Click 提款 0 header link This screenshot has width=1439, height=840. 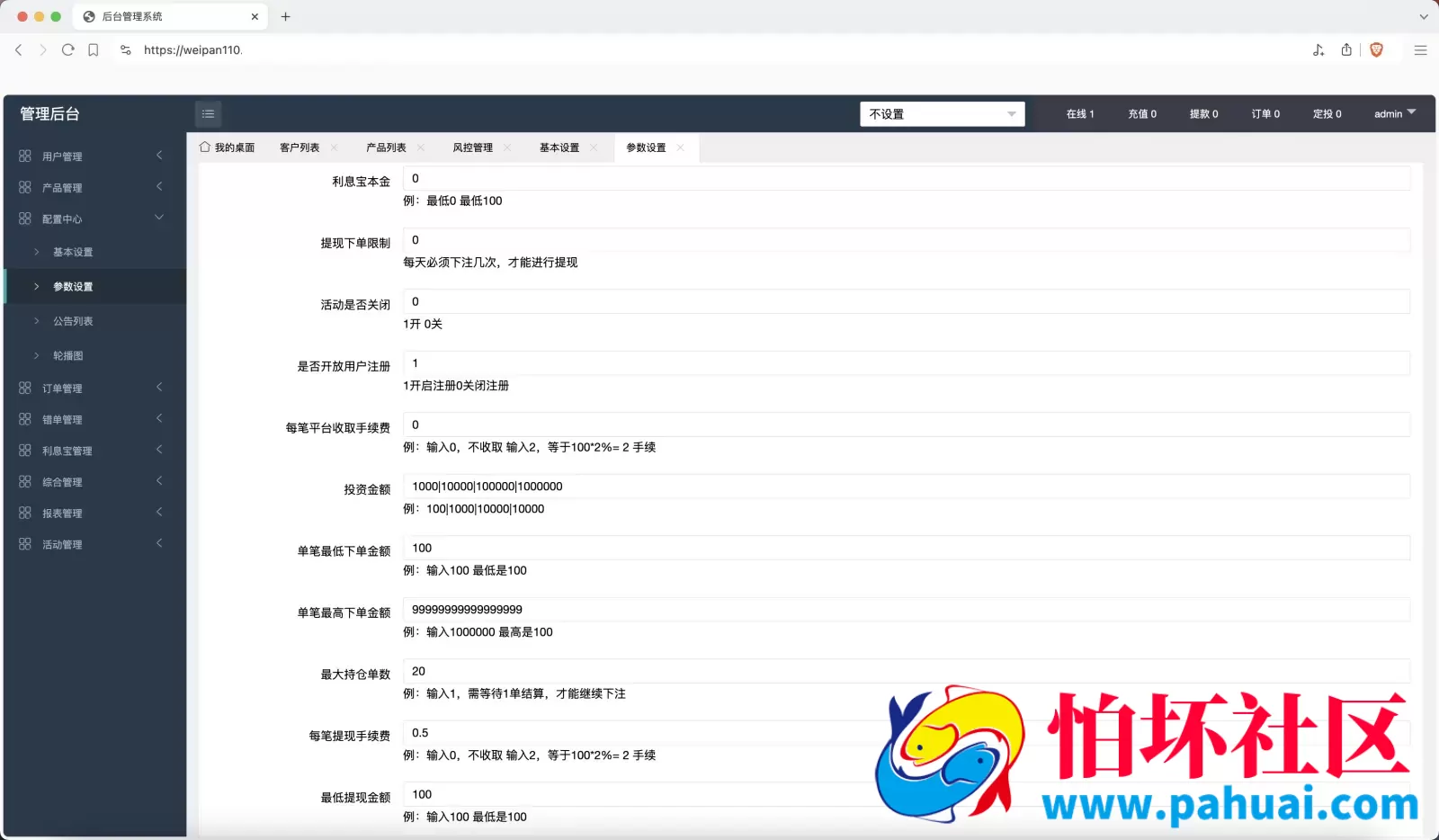(1203, 114)
